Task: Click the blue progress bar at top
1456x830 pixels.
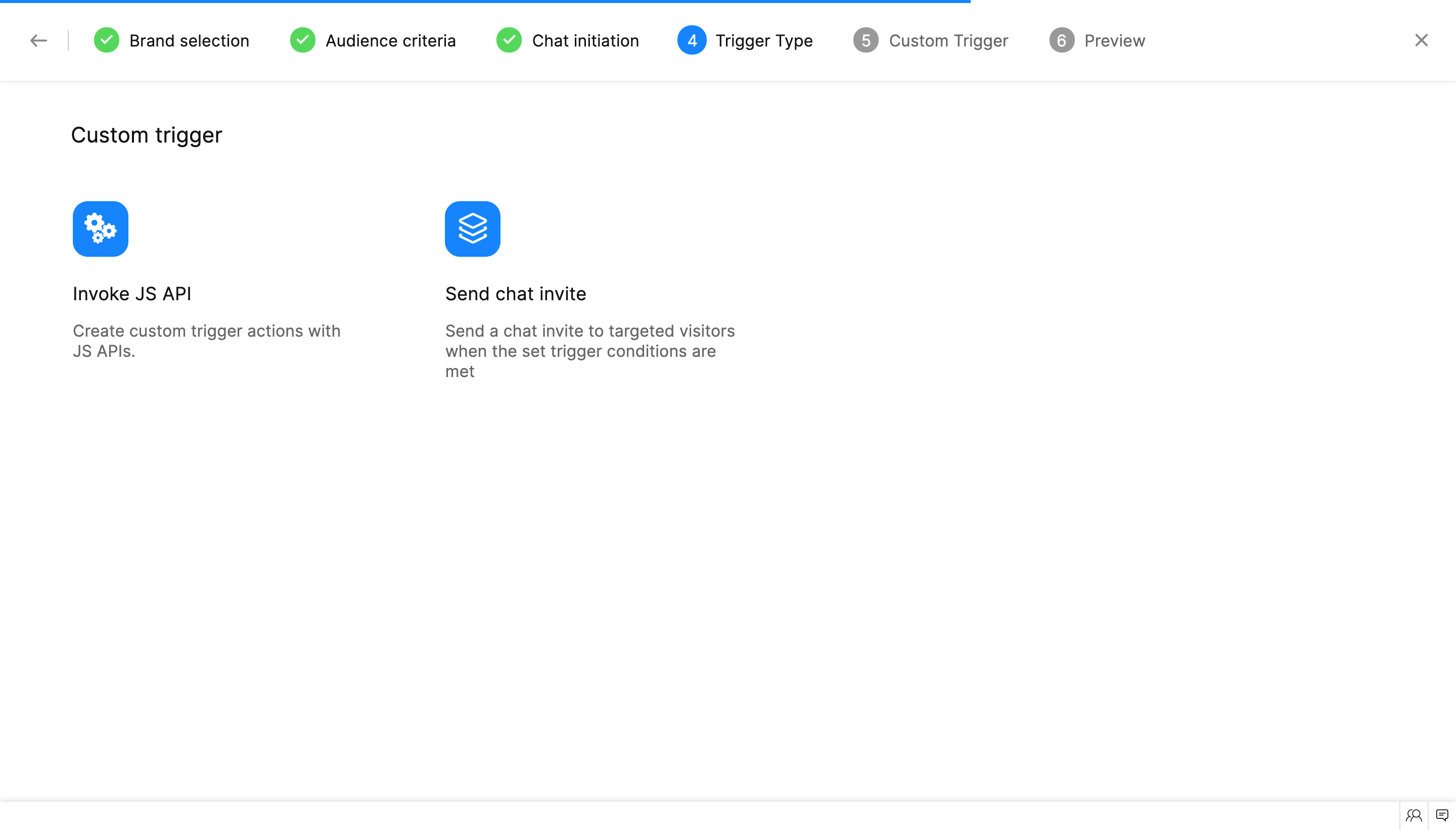Action: coord(484,2)
